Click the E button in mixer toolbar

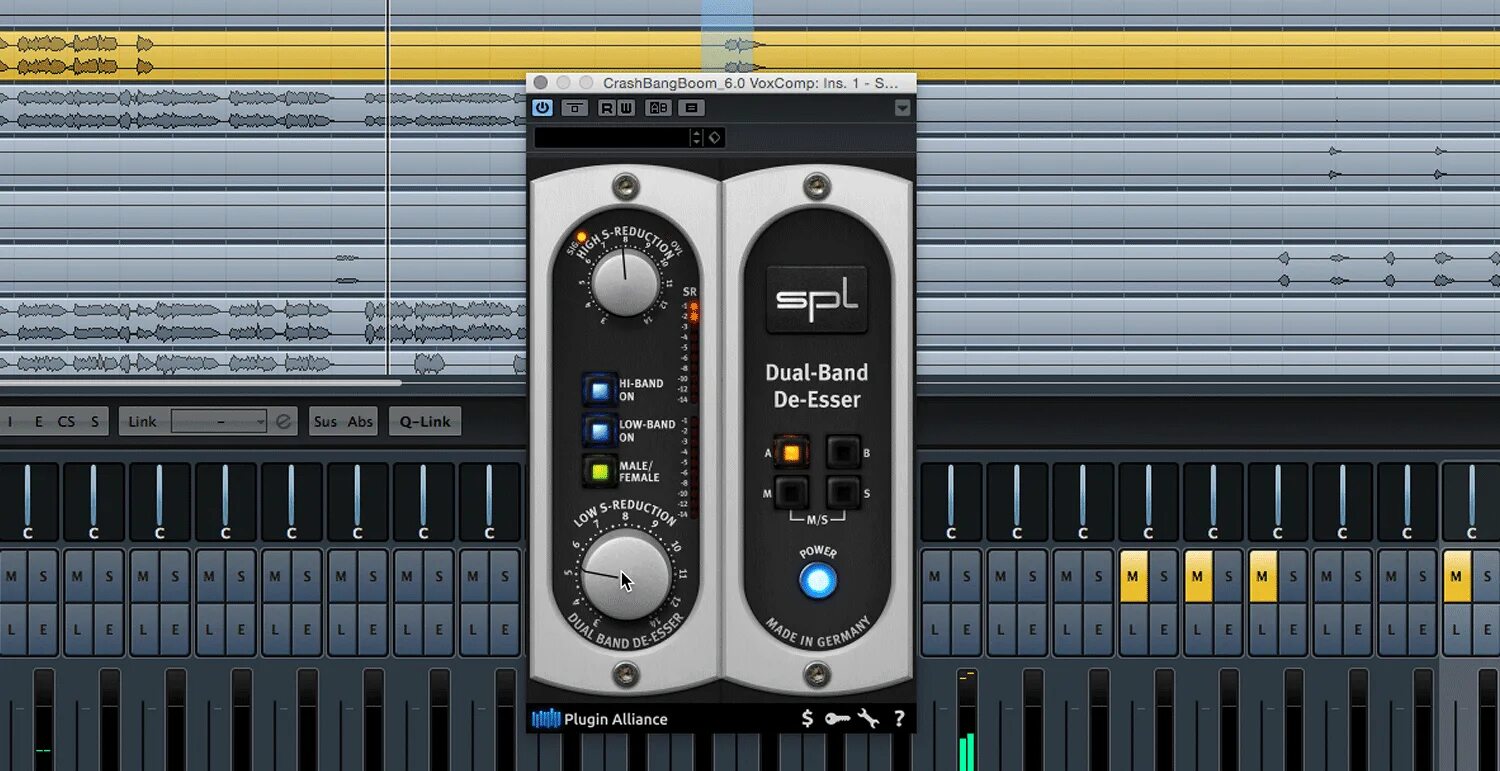pyautogui.click(x=39, y=421)
